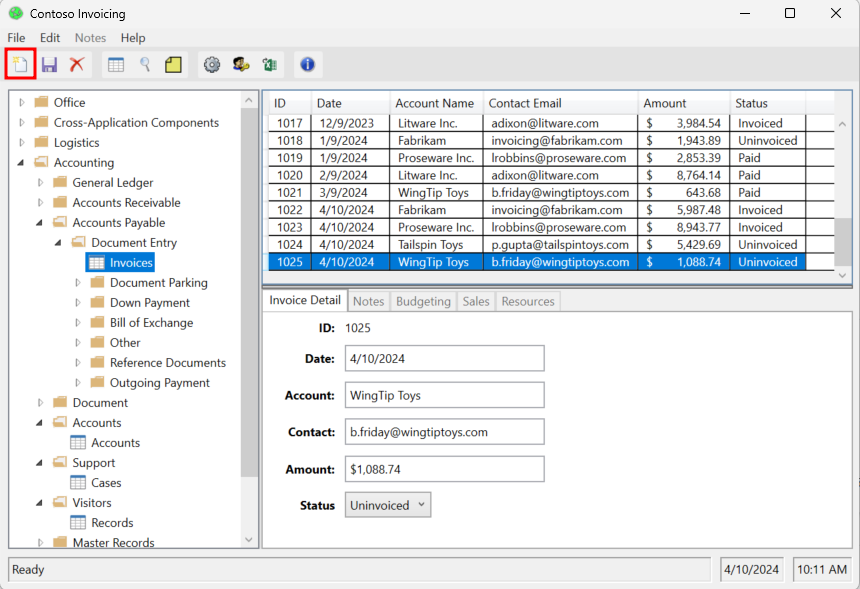The image size is (860, 589).
Task: Click the New document toolbar icon
Action: pos(21,65)
